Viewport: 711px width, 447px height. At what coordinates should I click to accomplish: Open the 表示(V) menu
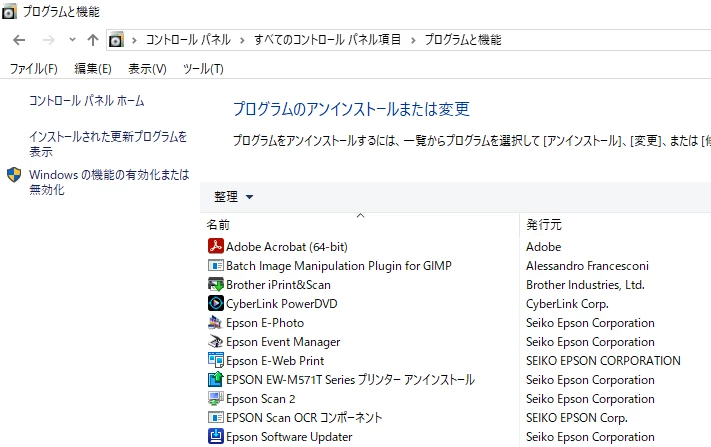[x=147, y=68]
